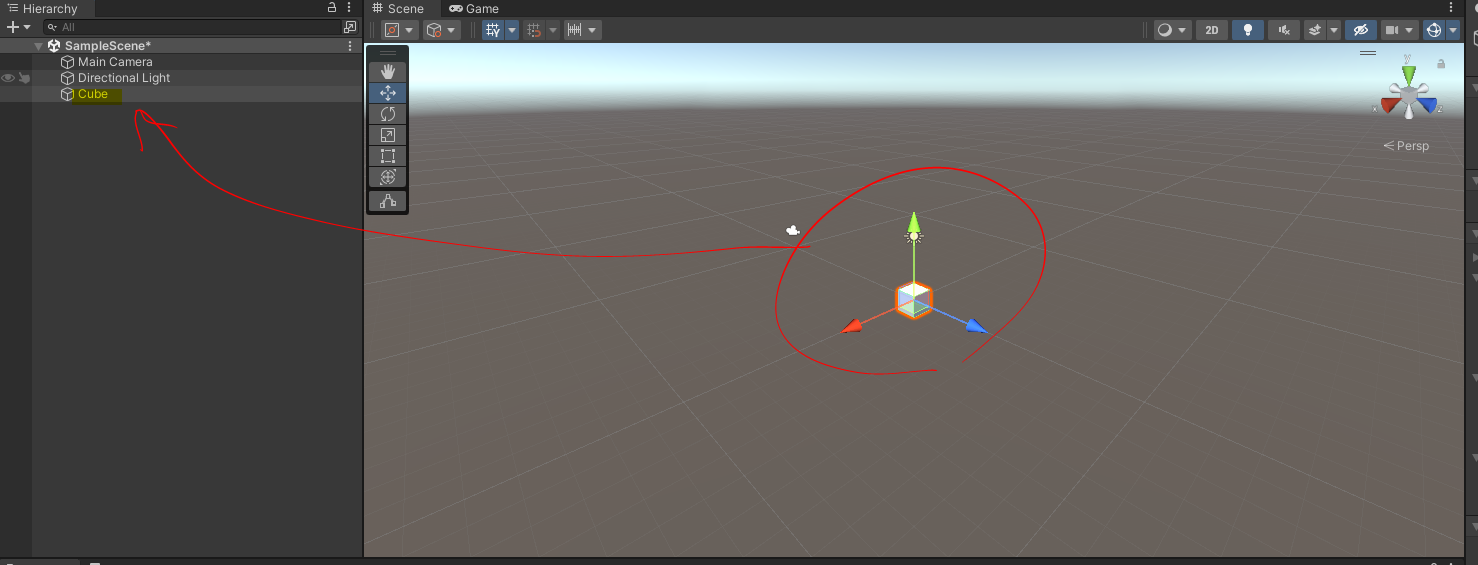This screenshot has height=565, width=1478.
Task: Click the blue Z axis cone on gizmo
Action: coord(1428,104)
